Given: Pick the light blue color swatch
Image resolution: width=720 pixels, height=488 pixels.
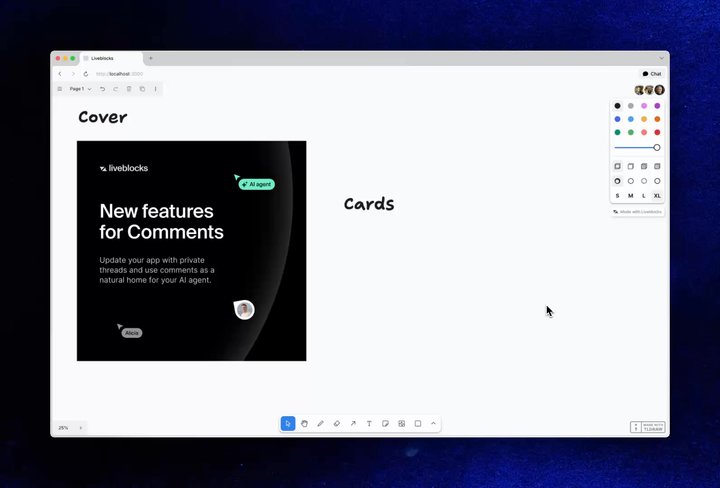Looking at the screenshot, I should point(631,119).
